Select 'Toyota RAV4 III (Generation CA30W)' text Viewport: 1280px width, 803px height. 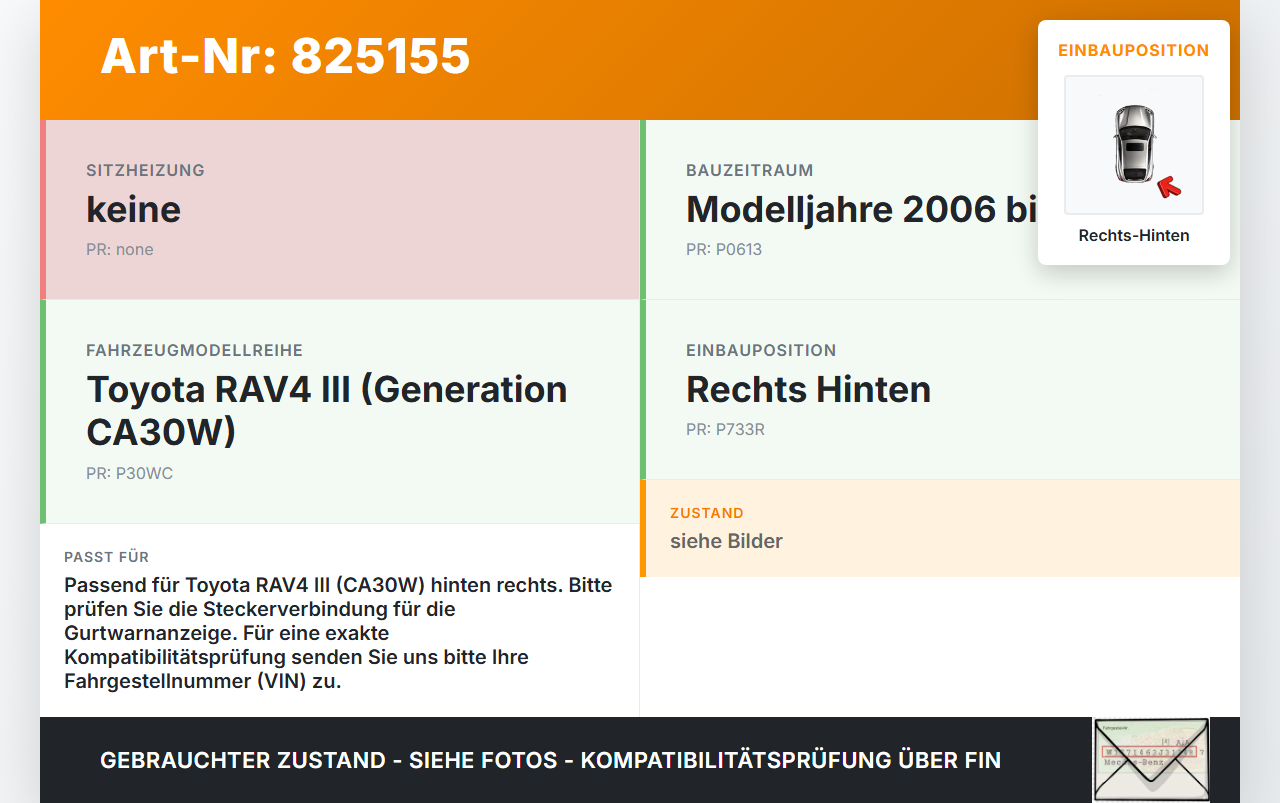coord(327,410)
